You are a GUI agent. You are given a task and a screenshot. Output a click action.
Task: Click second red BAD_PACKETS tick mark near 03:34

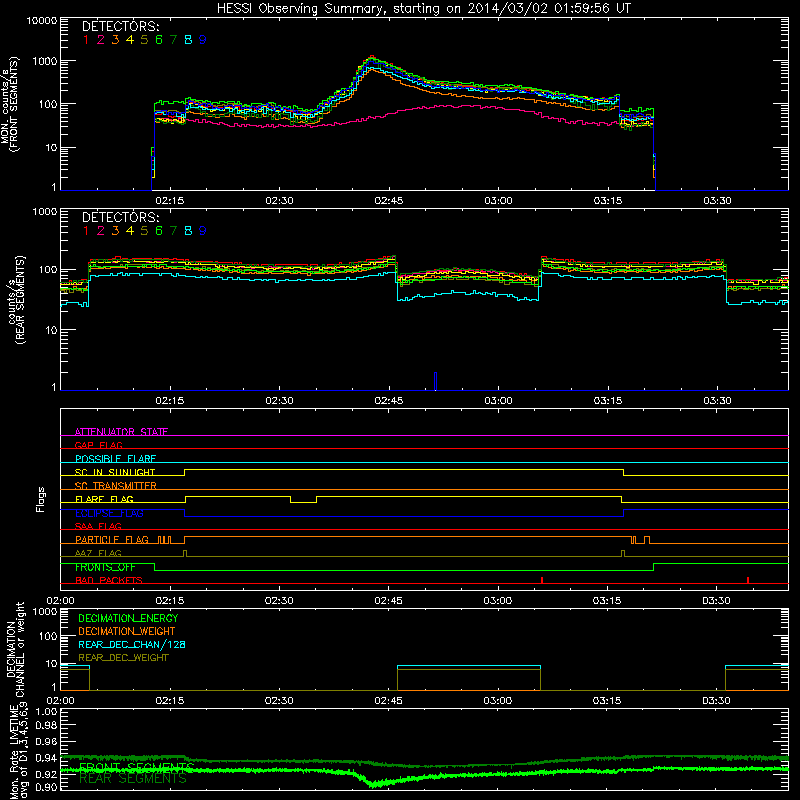(x=748, y=580)
